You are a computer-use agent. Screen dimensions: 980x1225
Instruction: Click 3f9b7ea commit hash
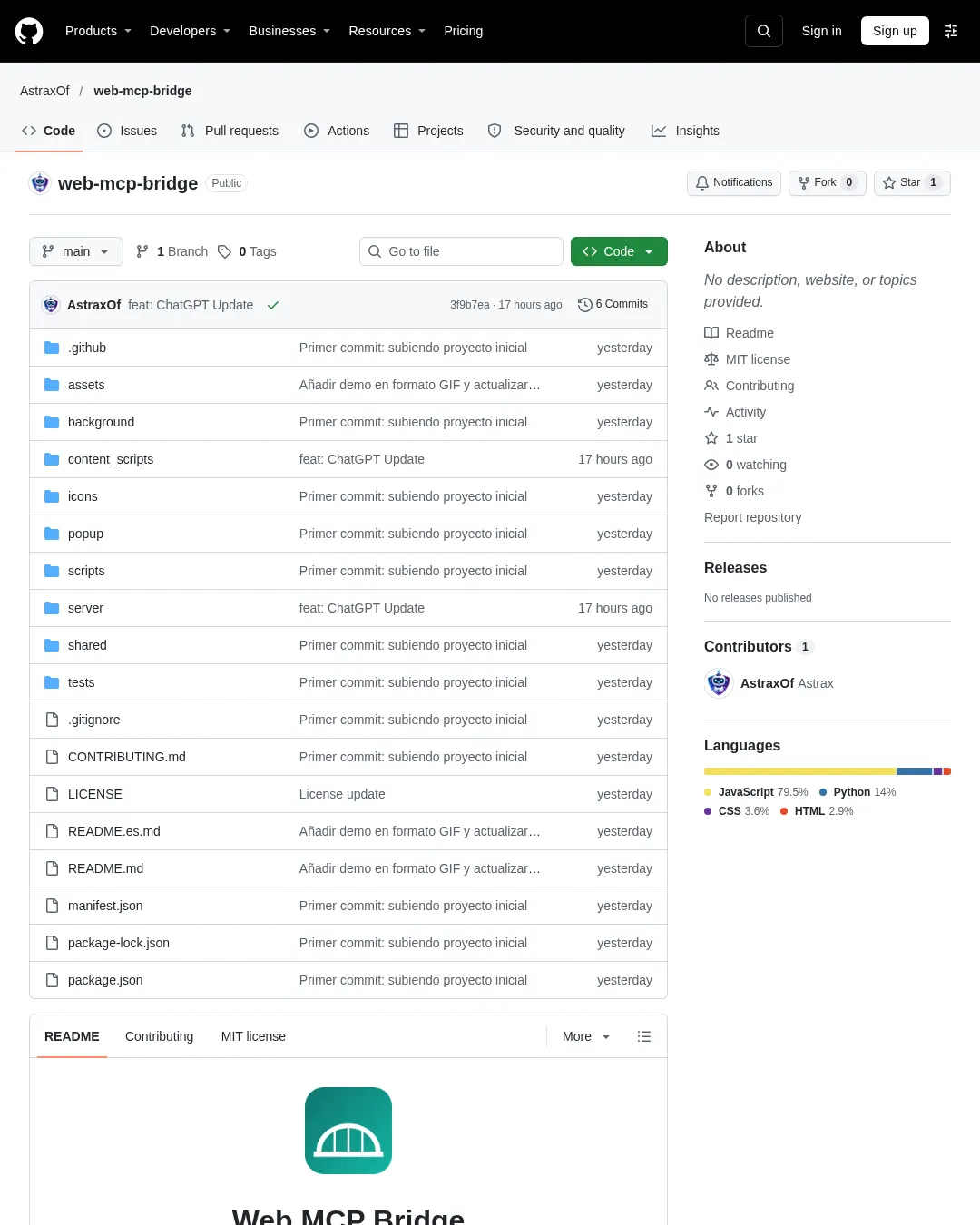[470, 305]
